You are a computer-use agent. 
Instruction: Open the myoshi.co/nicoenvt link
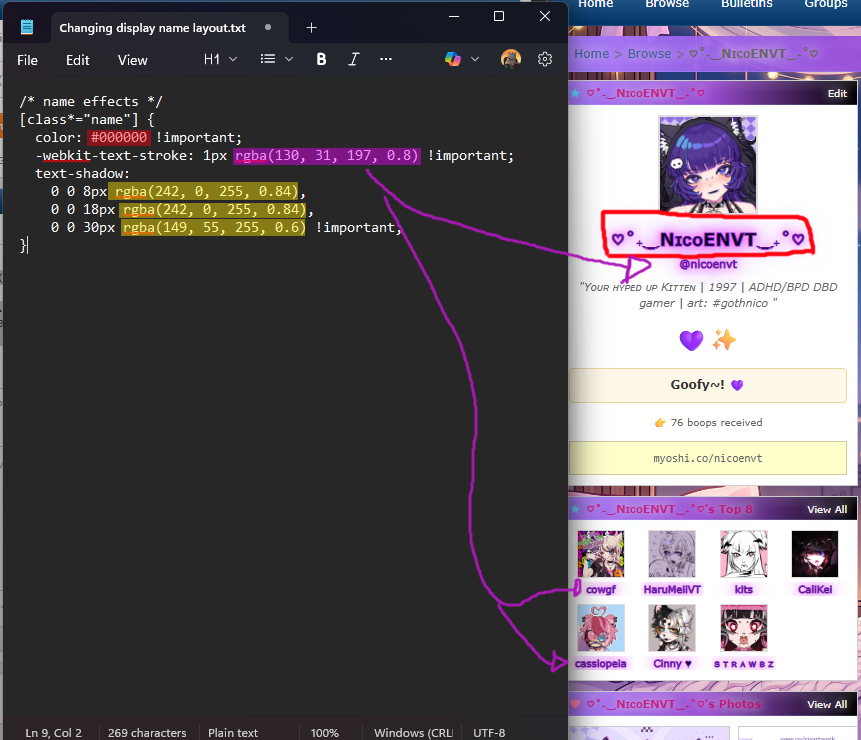pyautogui.click(x=705, y=458)
